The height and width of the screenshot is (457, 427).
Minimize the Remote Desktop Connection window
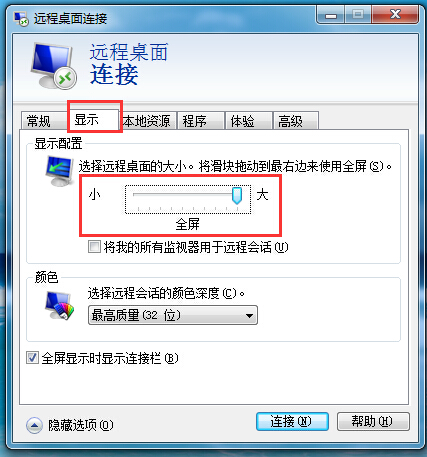[331, 15]
